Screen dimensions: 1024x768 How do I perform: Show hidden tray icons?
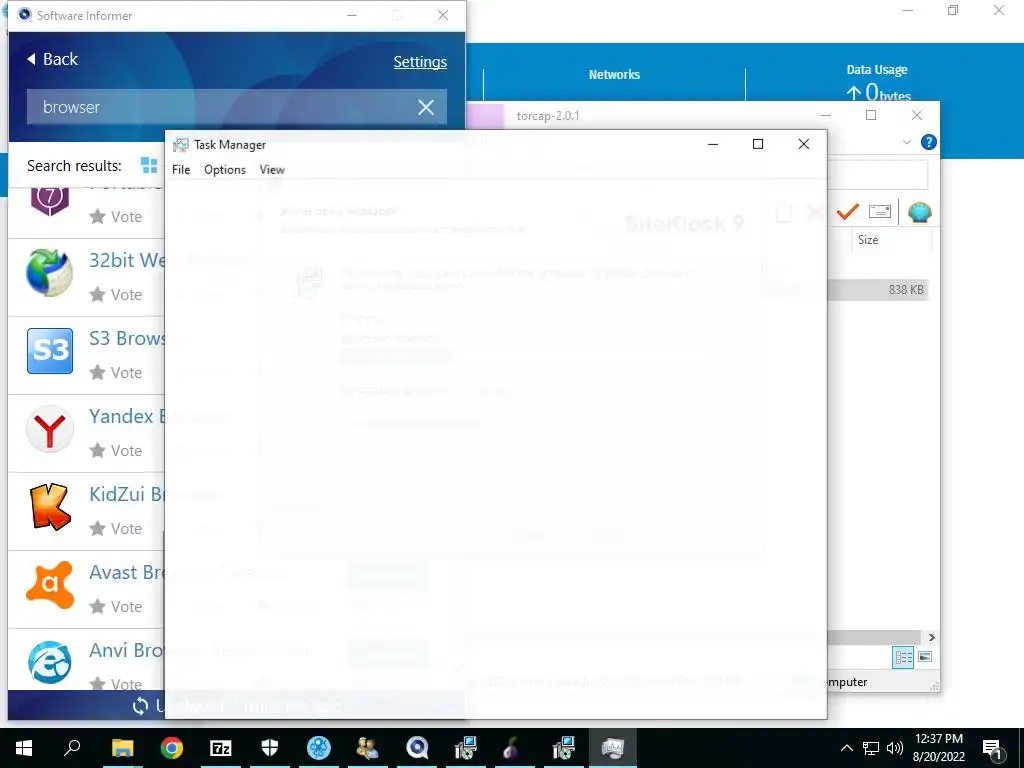(846, 748)
